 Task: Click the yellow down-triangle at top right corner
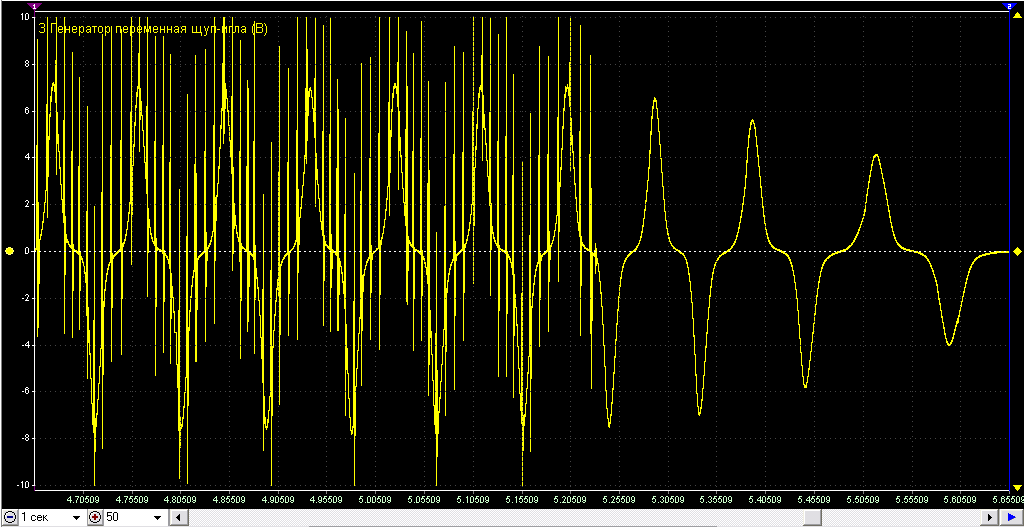[1017, 13]
